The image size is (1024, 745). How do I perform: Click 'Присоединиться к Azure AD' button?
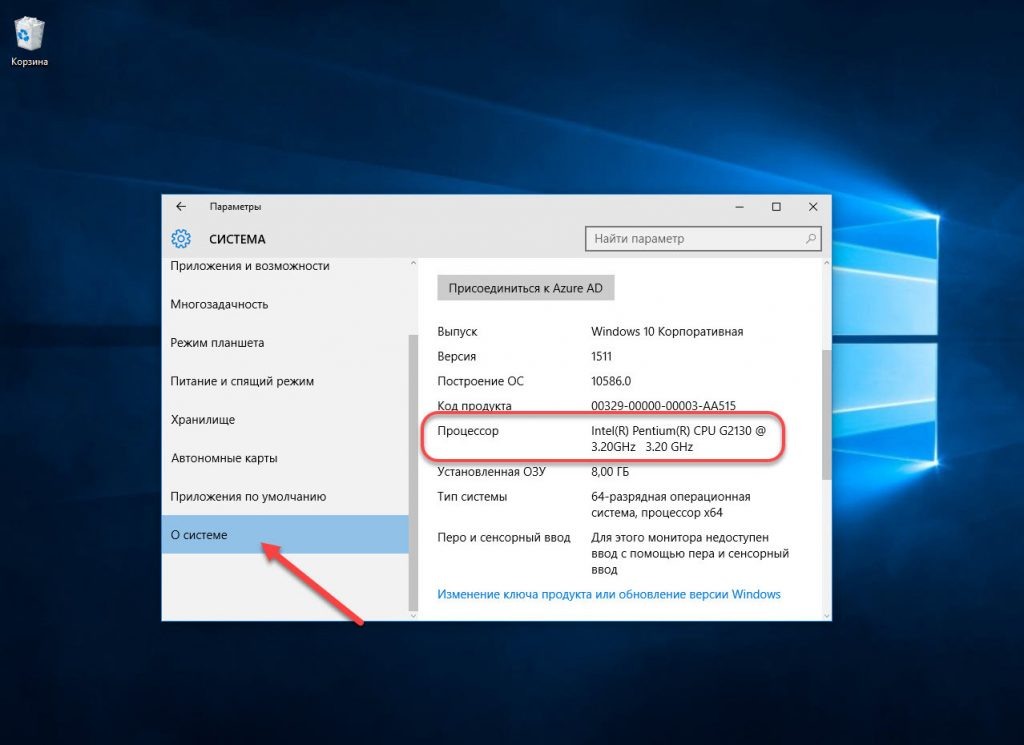tap(526, 288)
